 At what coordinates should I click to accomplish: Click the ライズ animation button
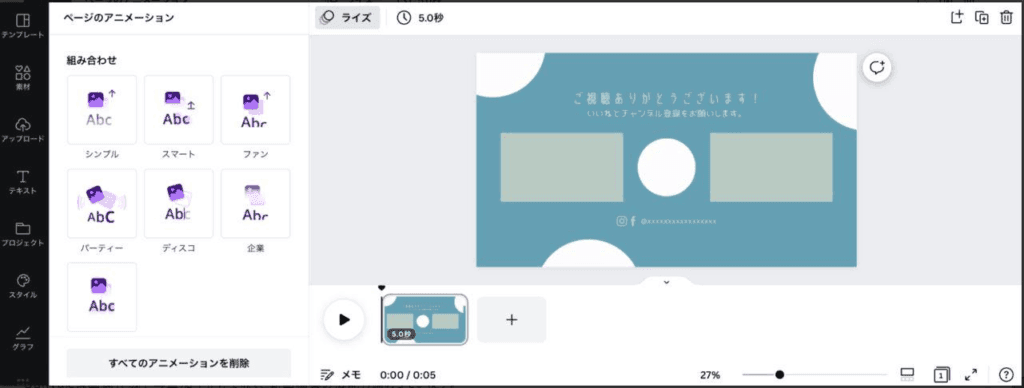(347, 18)
